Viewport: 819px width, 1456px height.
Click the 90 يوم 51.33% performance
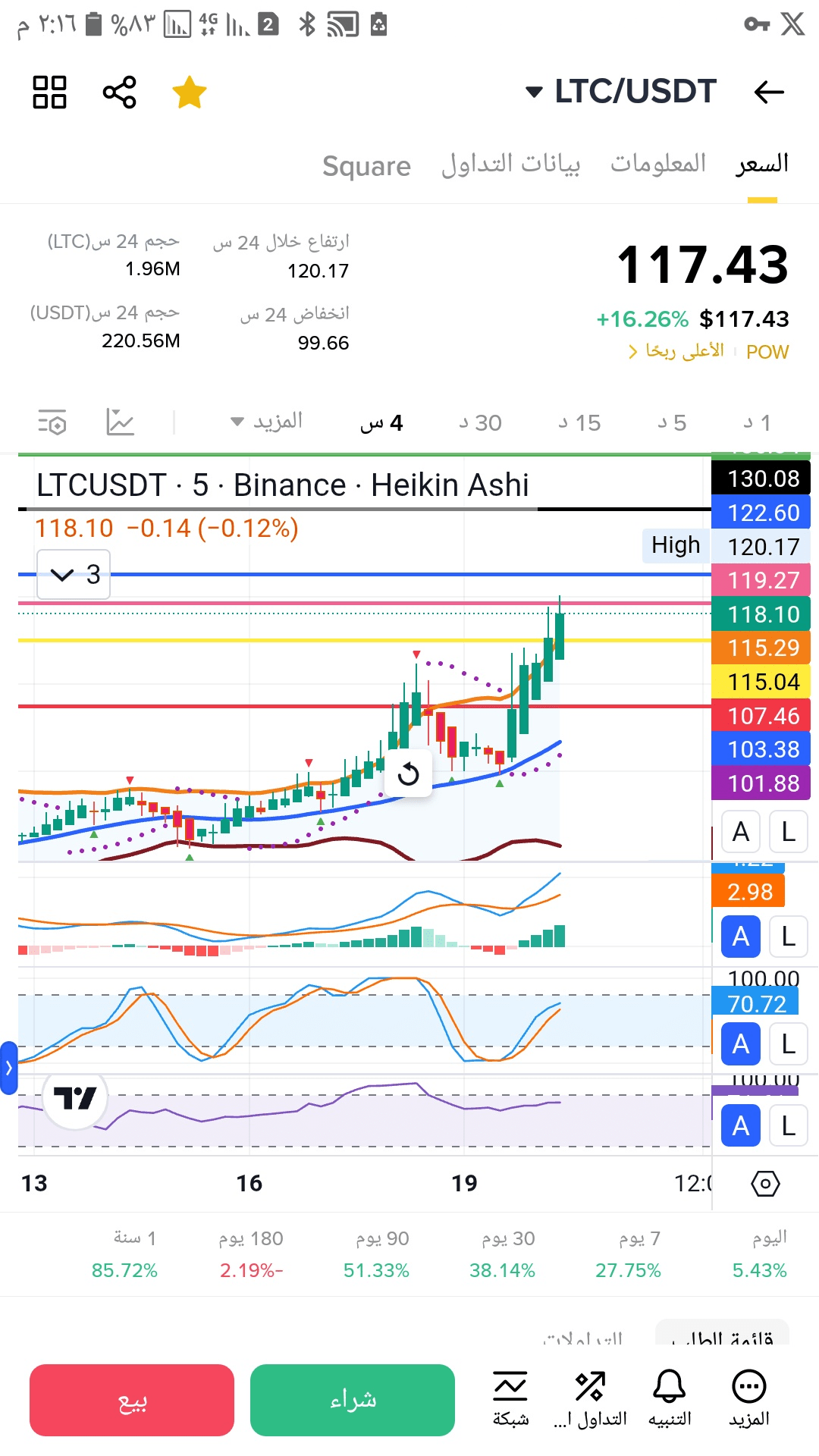(376, 1254)
